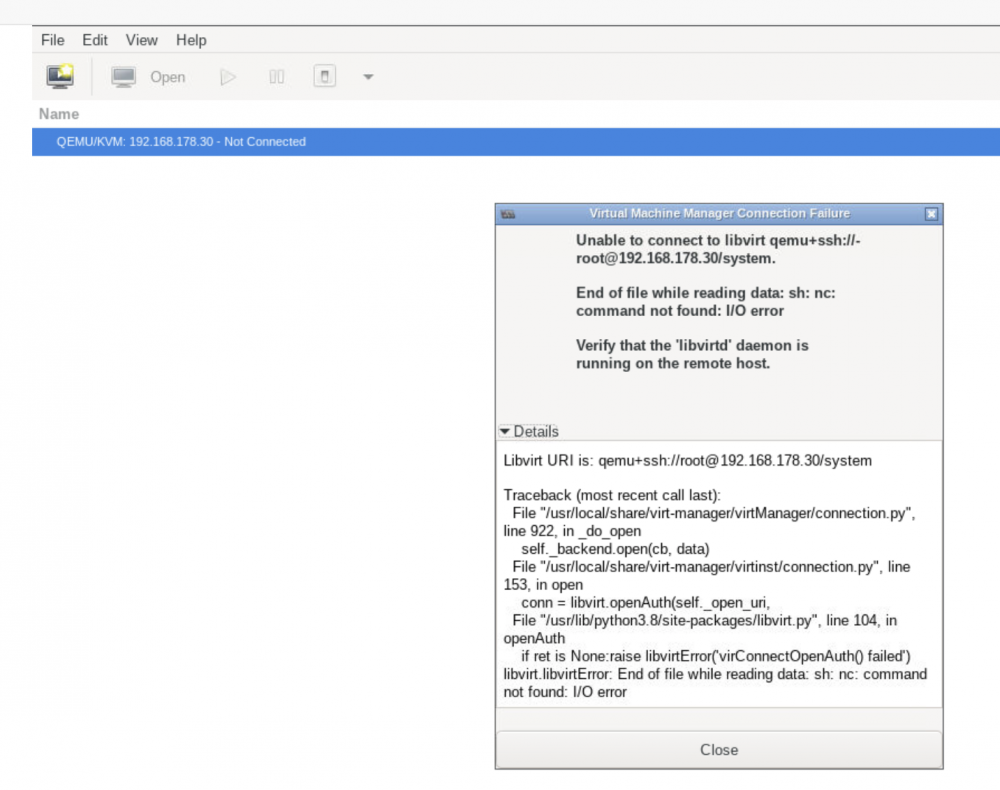The image size is (1000, 790).
Task: Click 'if ret is None:raise libvirtError' line
Action: [716, 656]
